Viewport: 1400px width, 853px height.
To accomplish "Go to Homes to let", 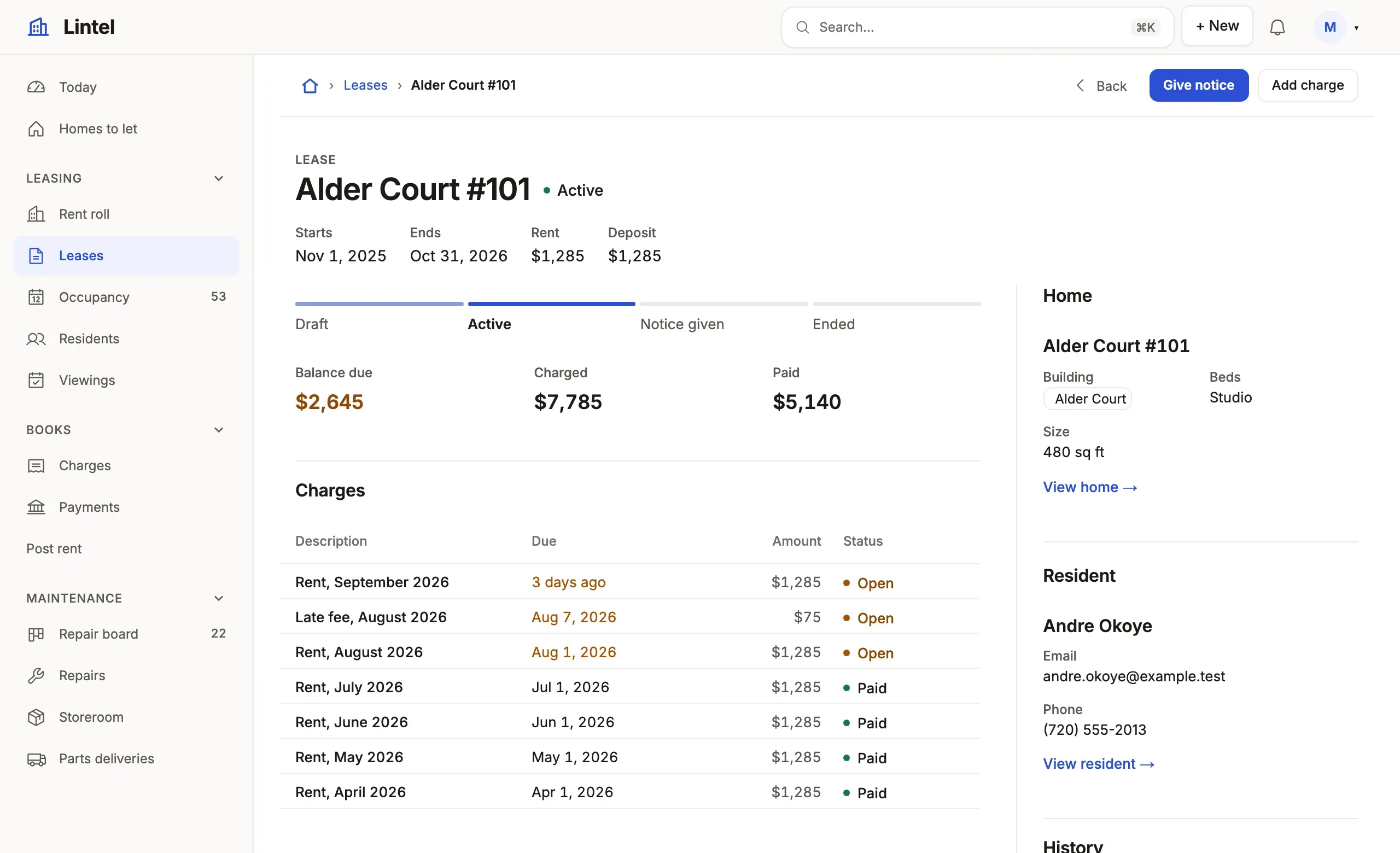I will tap(126, 129).
